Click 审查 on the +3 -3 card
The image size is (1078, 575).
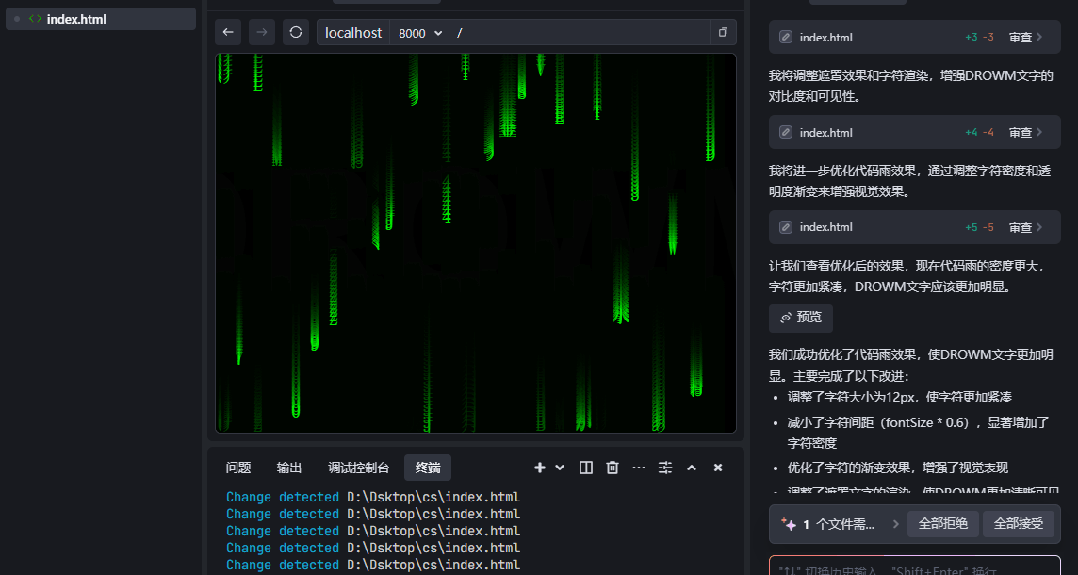pyautogui.click(x=1025, y=37)
